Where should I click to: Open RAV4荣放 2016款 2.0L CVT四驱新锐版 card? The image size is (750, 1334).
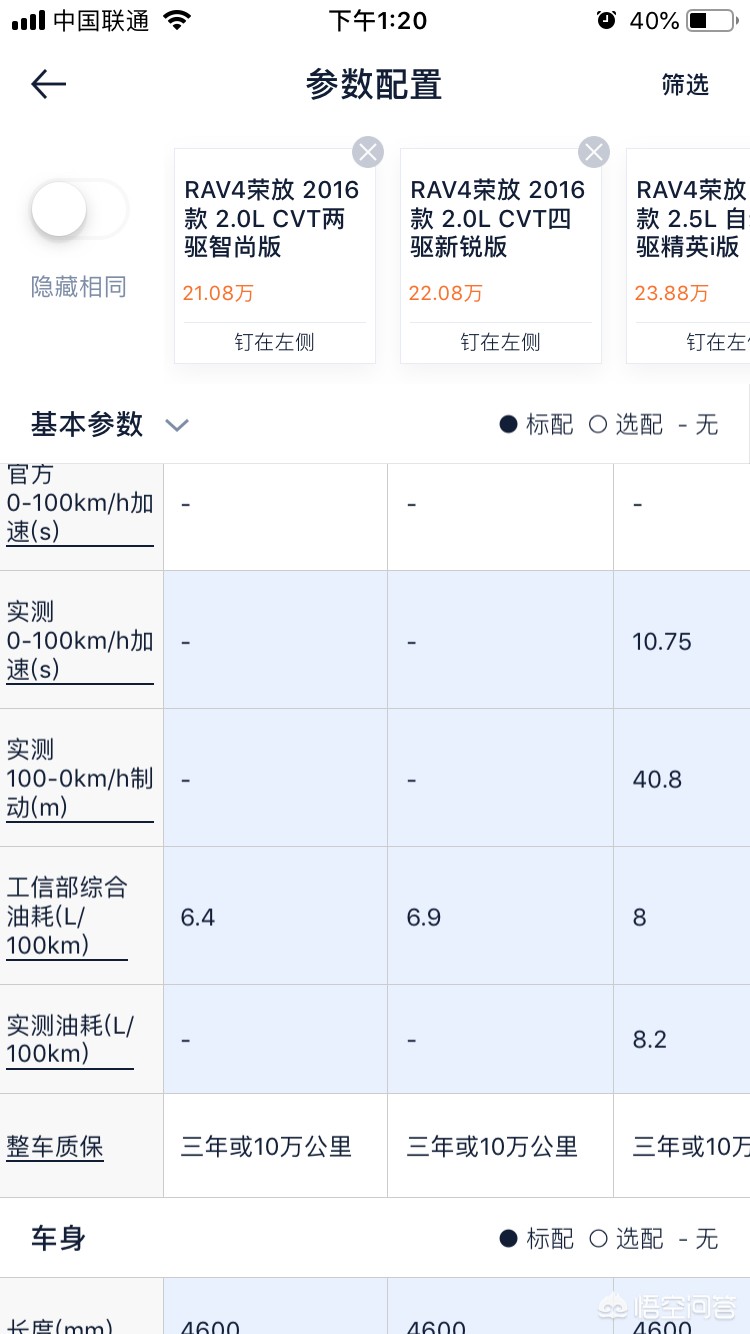pos(501,256)
